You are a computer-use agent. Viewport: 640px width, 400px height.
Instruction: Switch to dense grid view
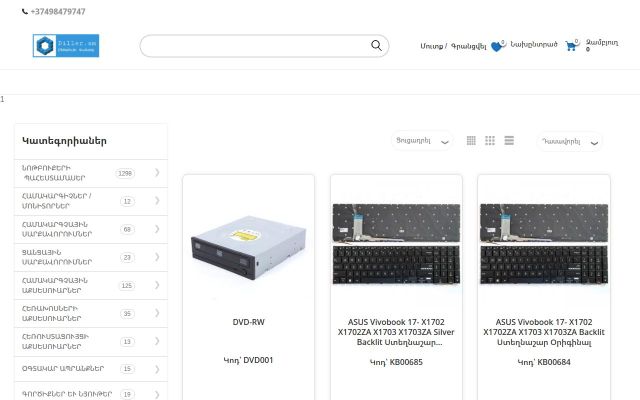tap(471, 140)
